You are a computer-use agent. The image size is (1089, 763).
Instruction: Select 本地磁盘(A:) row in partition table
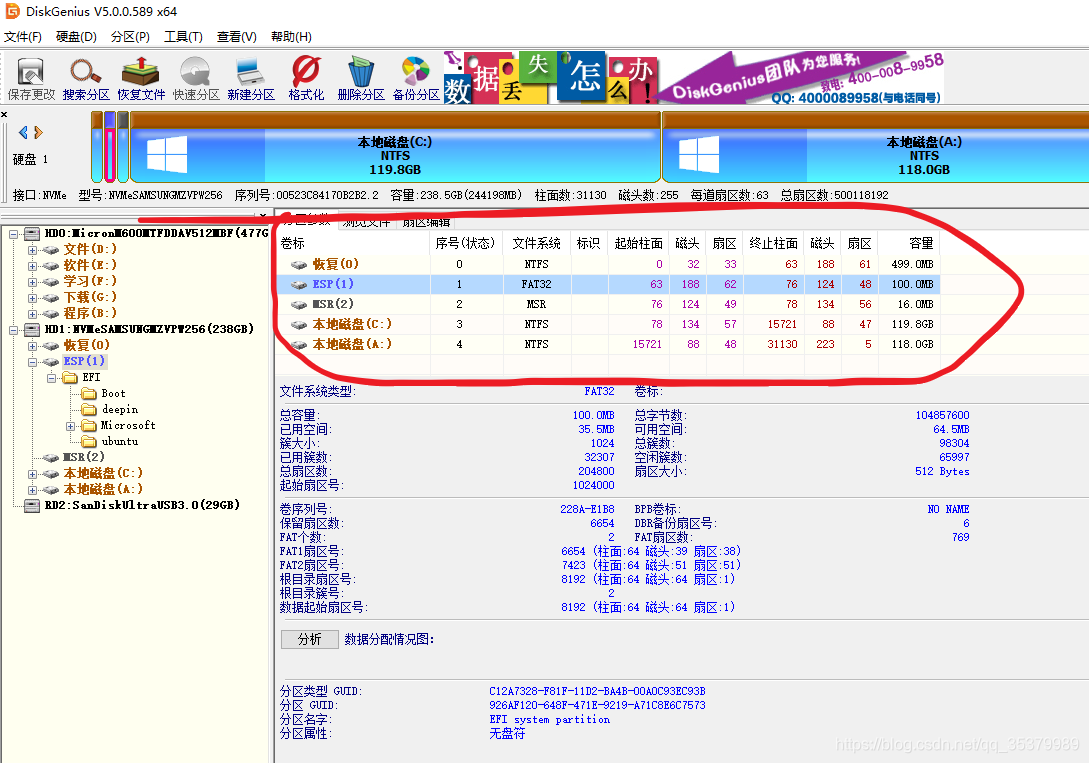pyautogui.click(x=608, y=344)
